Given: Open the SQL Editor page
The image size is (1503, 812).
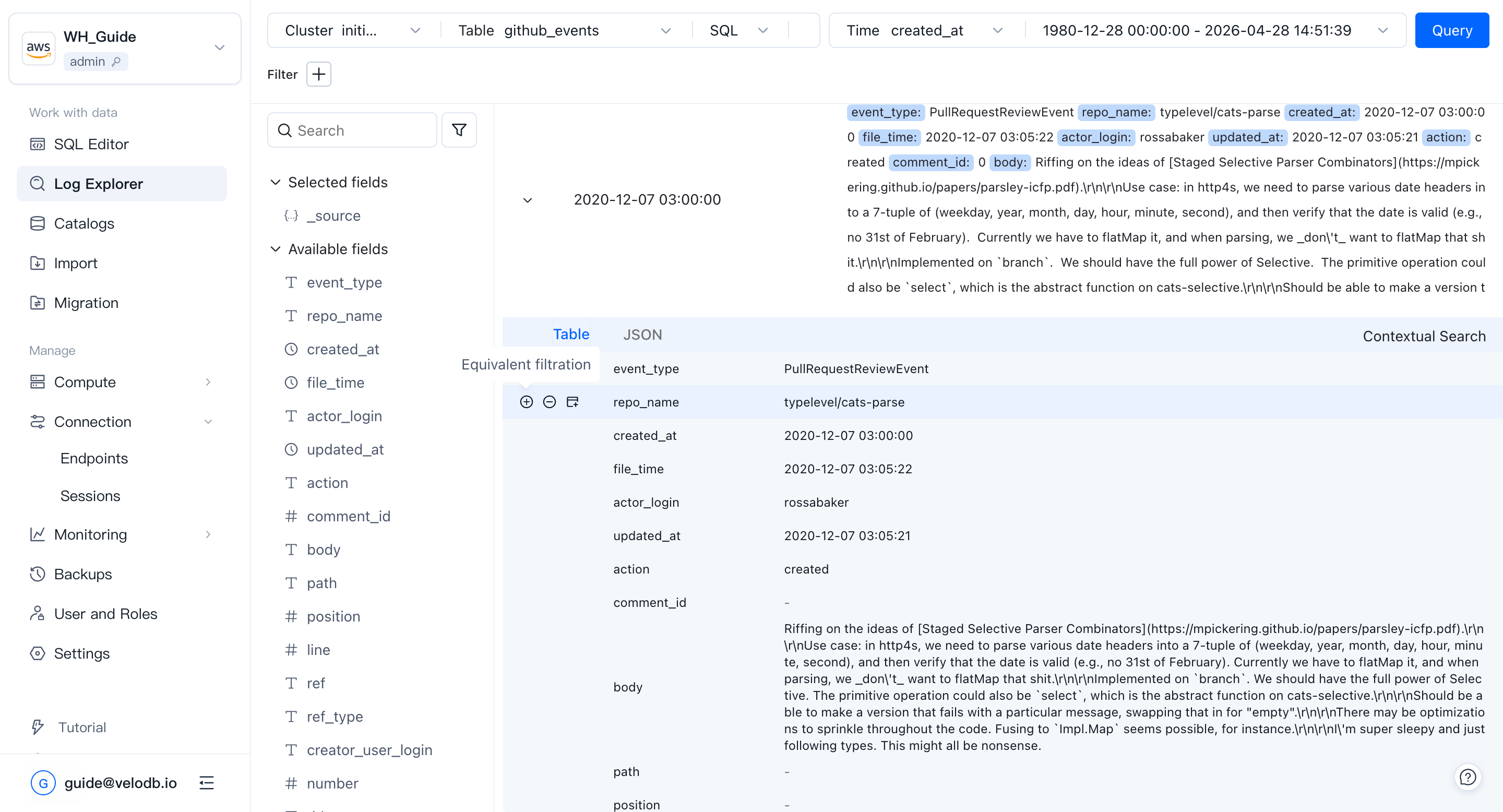Looking at the screenshot, I should 91,144.
